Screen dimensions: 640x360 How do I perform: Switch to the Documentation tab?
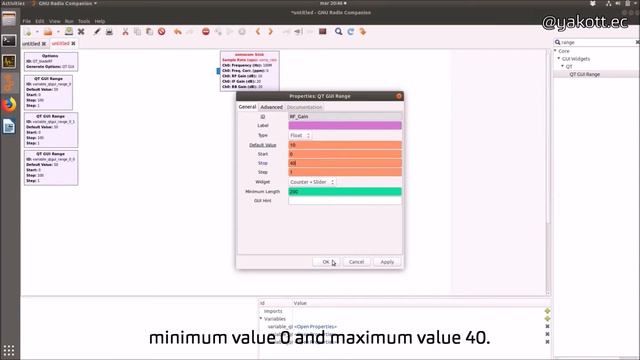click(304, 107)
